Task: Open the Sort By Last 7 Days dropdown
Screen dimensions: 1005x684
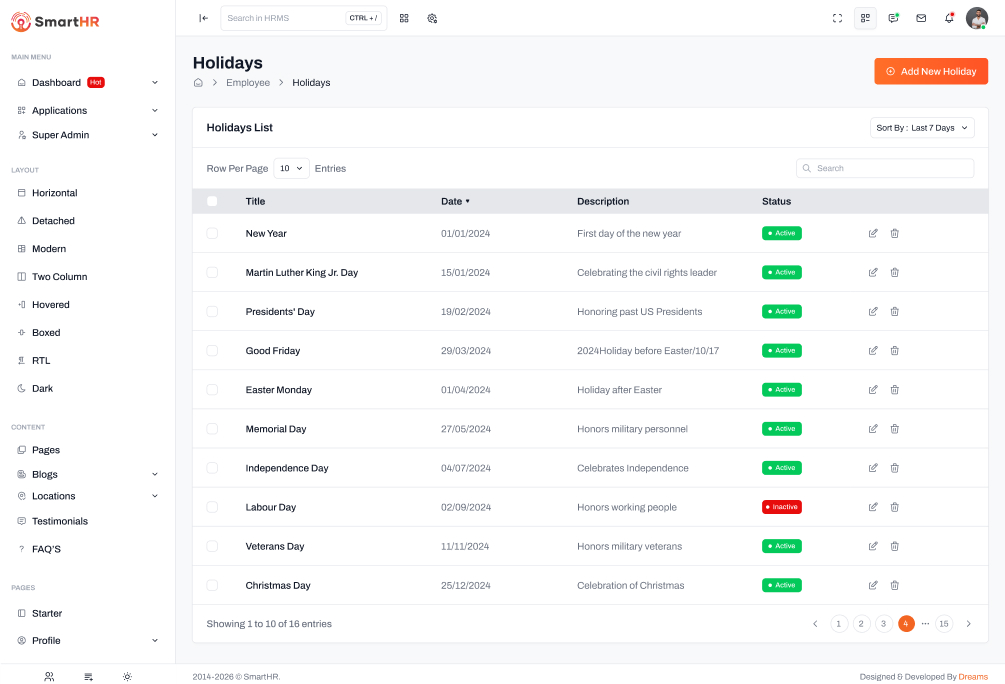Action: (921, 128)
